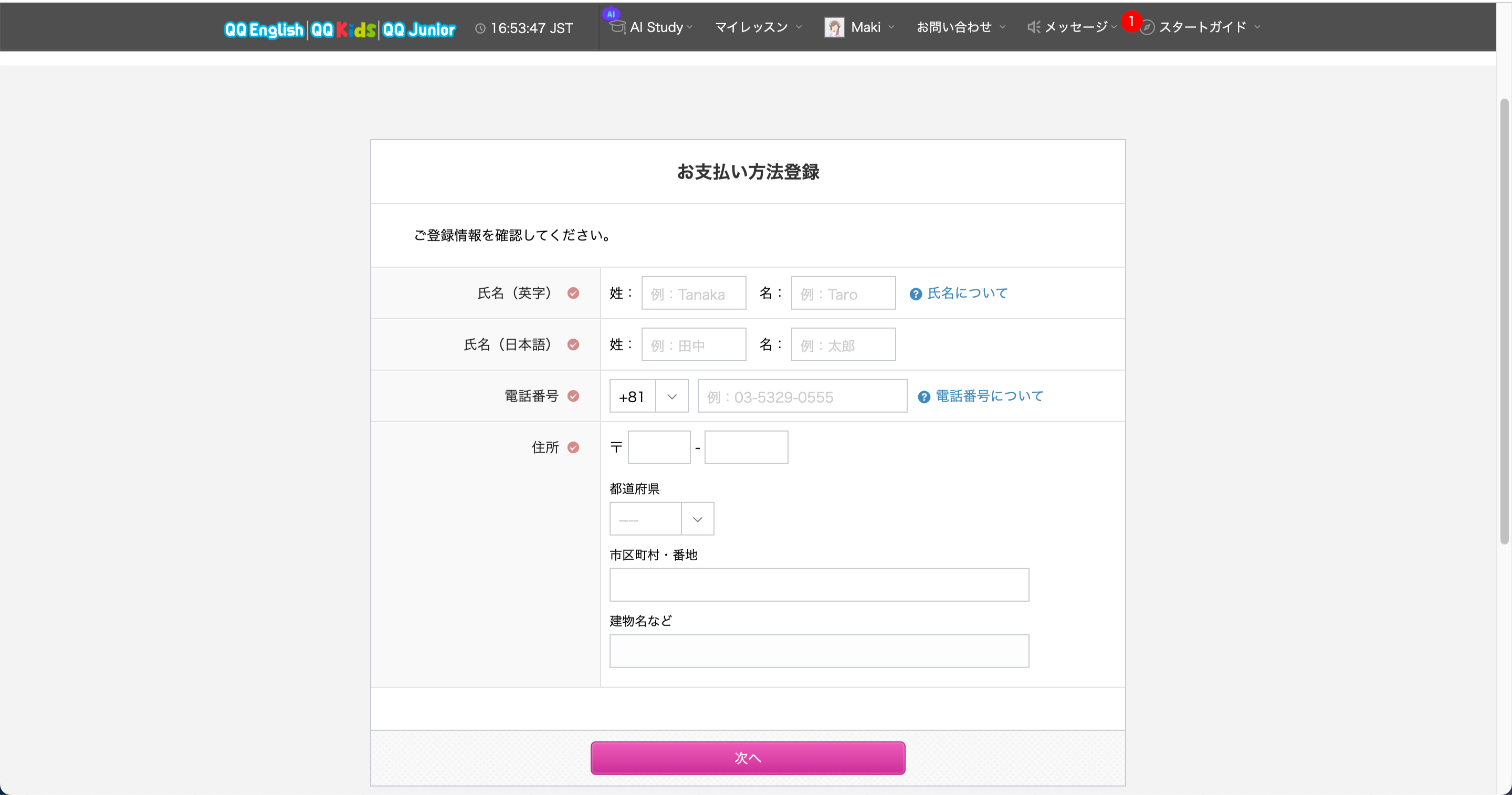Open the 電話番号について help link

(x=989, y=396)
